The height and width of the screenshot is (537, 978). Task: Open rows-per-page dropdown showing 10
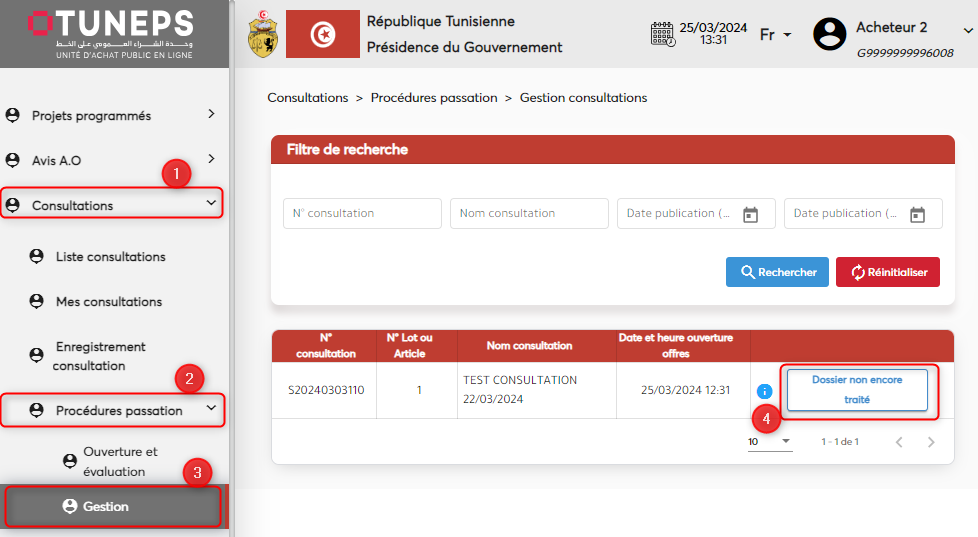click(769, 441)
